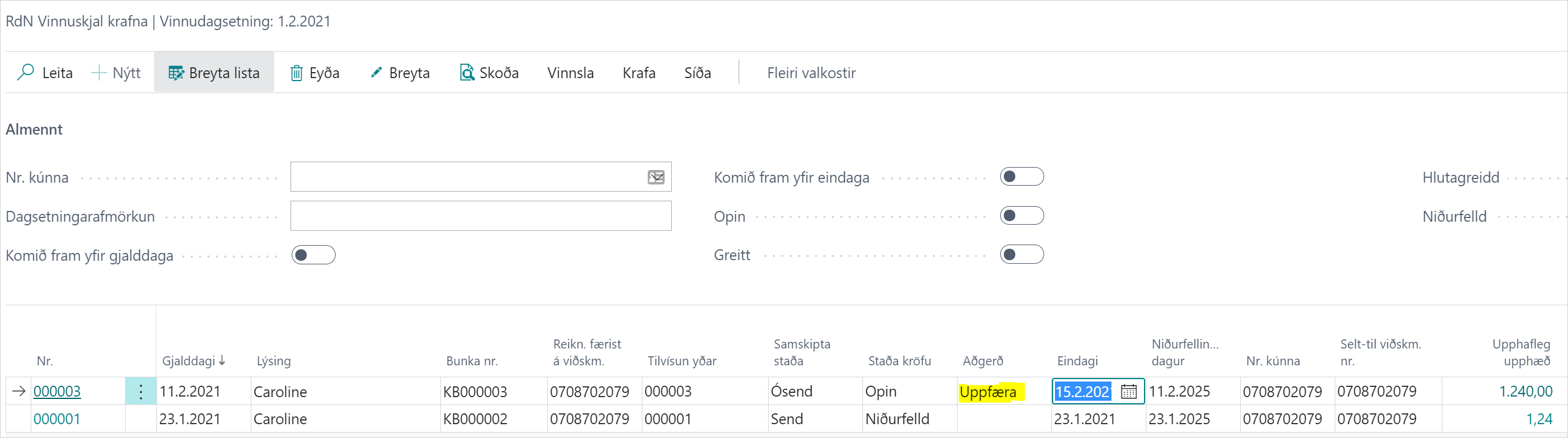Click the Eyða trash can icon
Image resolution: width=1568 pixels, height=438 pixels.
tap(297, 73)
